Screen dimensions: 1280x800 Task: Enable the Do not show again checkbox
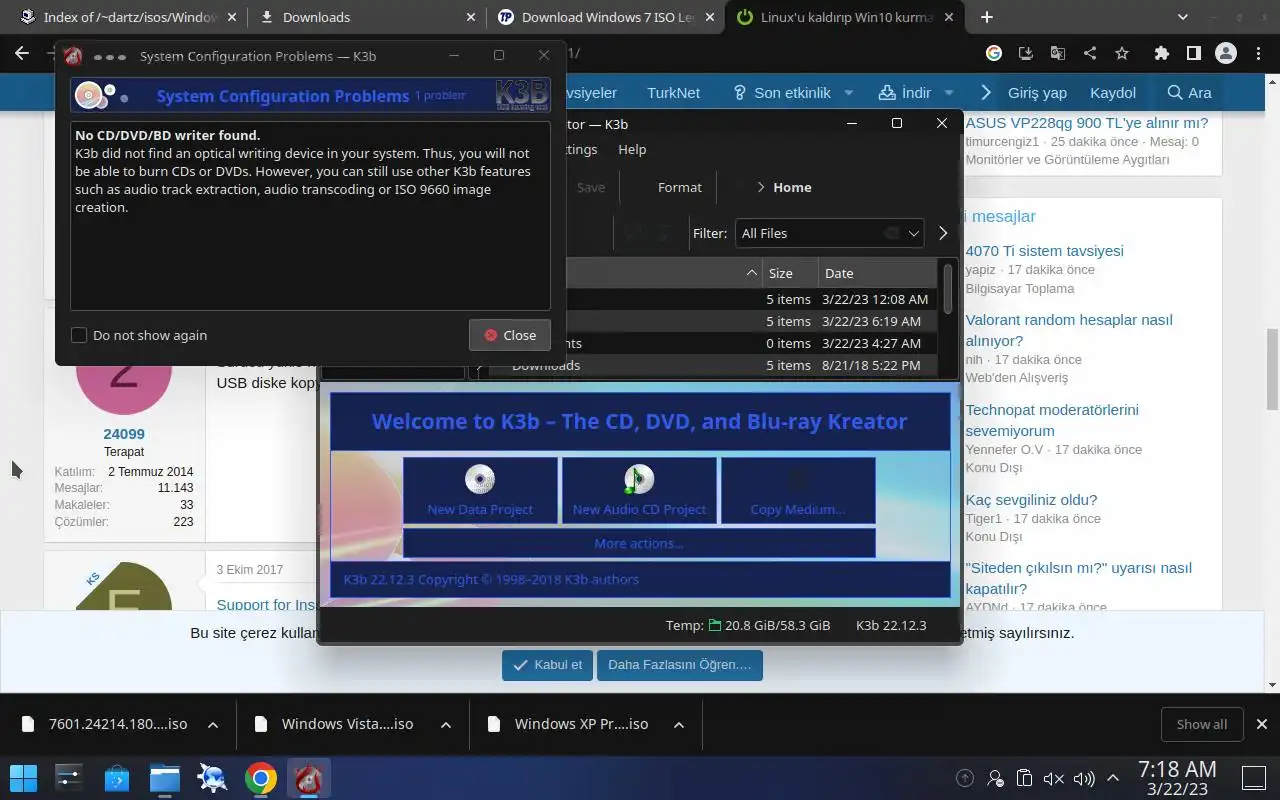coord(79,335)
